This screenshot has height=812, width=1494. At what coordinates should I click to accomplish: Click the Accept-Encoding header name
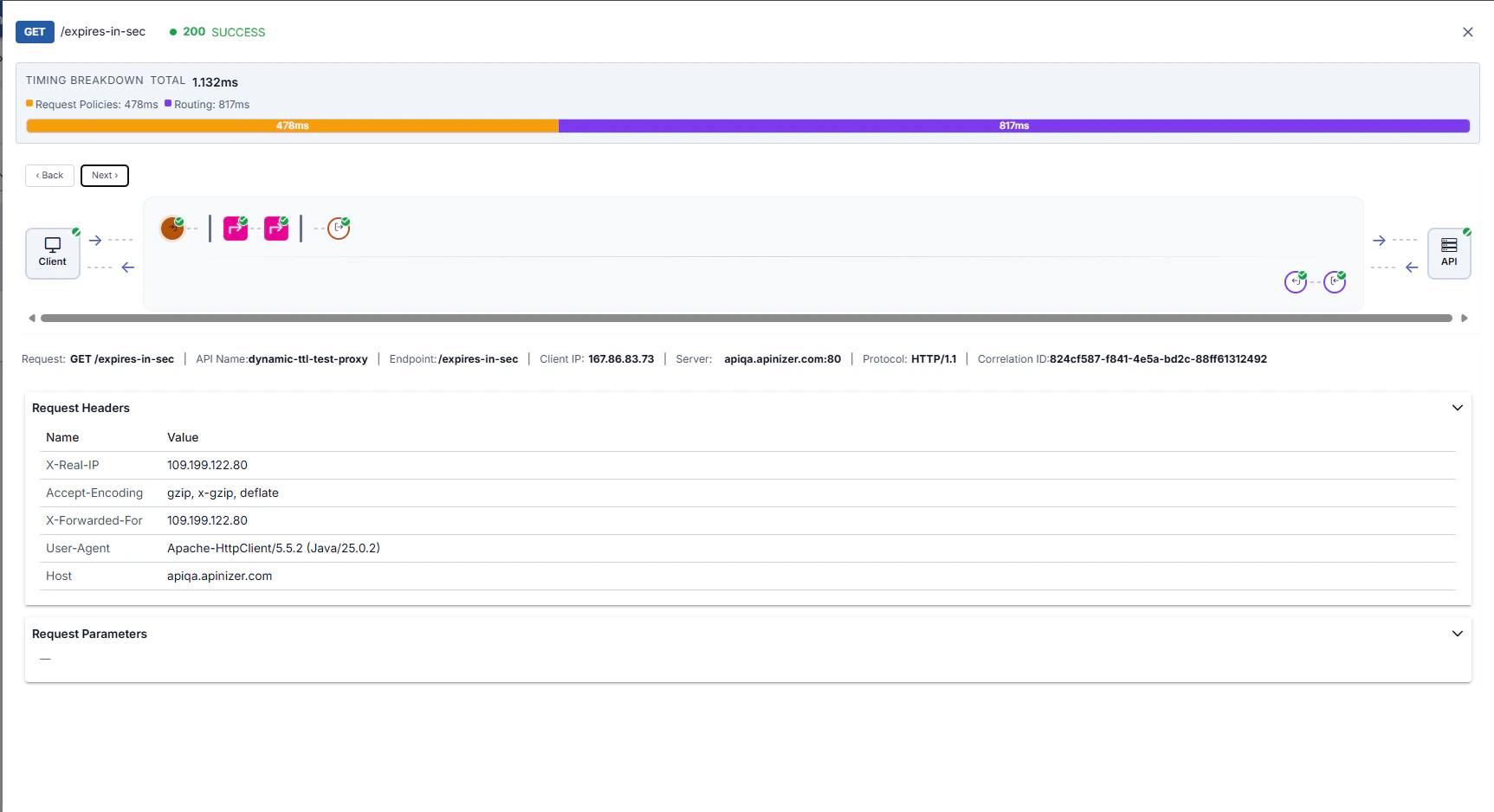click(94, 493)
